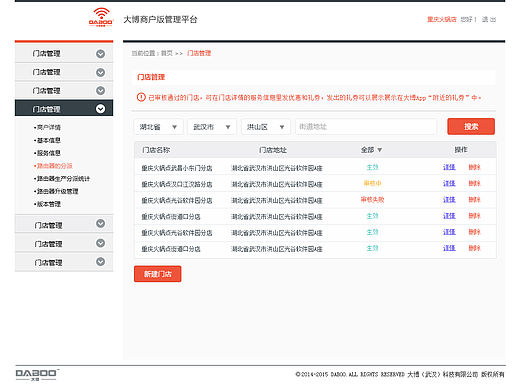Collapse the dark highlighted 门店管理 section chevron
This screenshot has width=520, height=390.
point(100,109)
